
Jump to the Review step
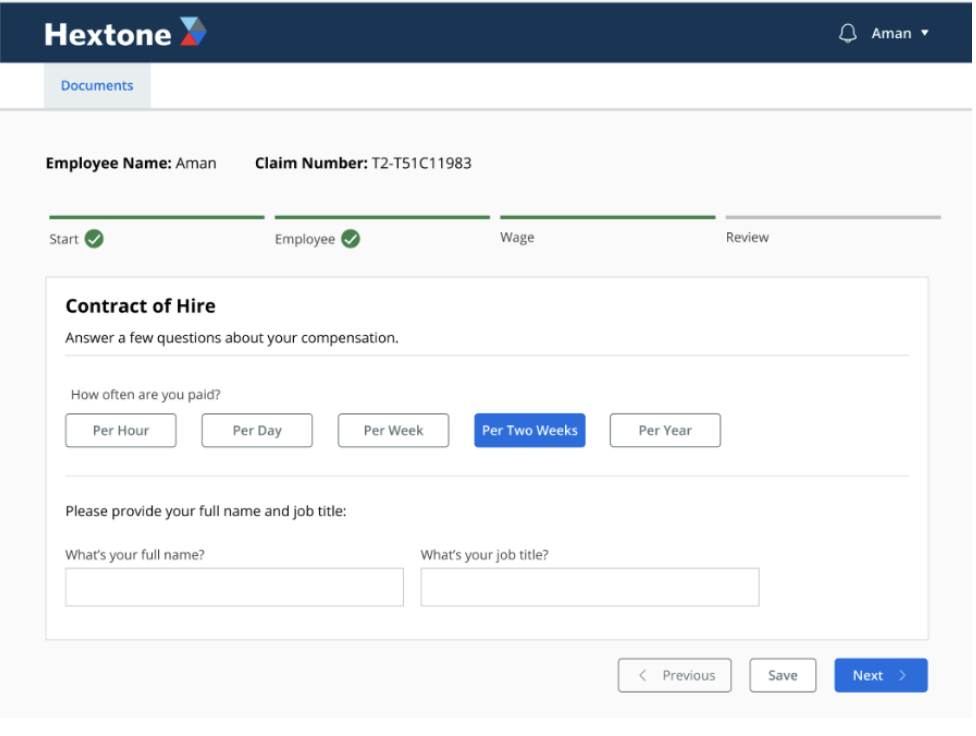(747, 238)
